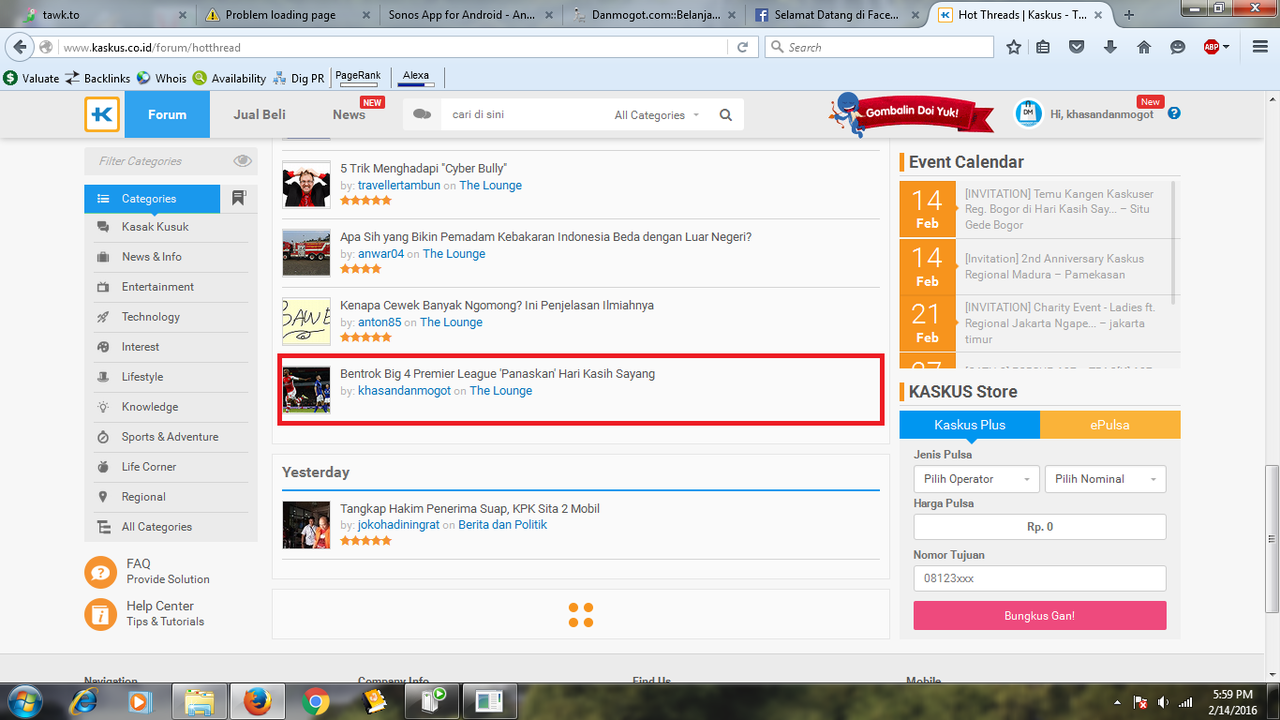1280x720 pixels.
Task: Click the bookmark icon beside Categories
Action: coord(238,198)
